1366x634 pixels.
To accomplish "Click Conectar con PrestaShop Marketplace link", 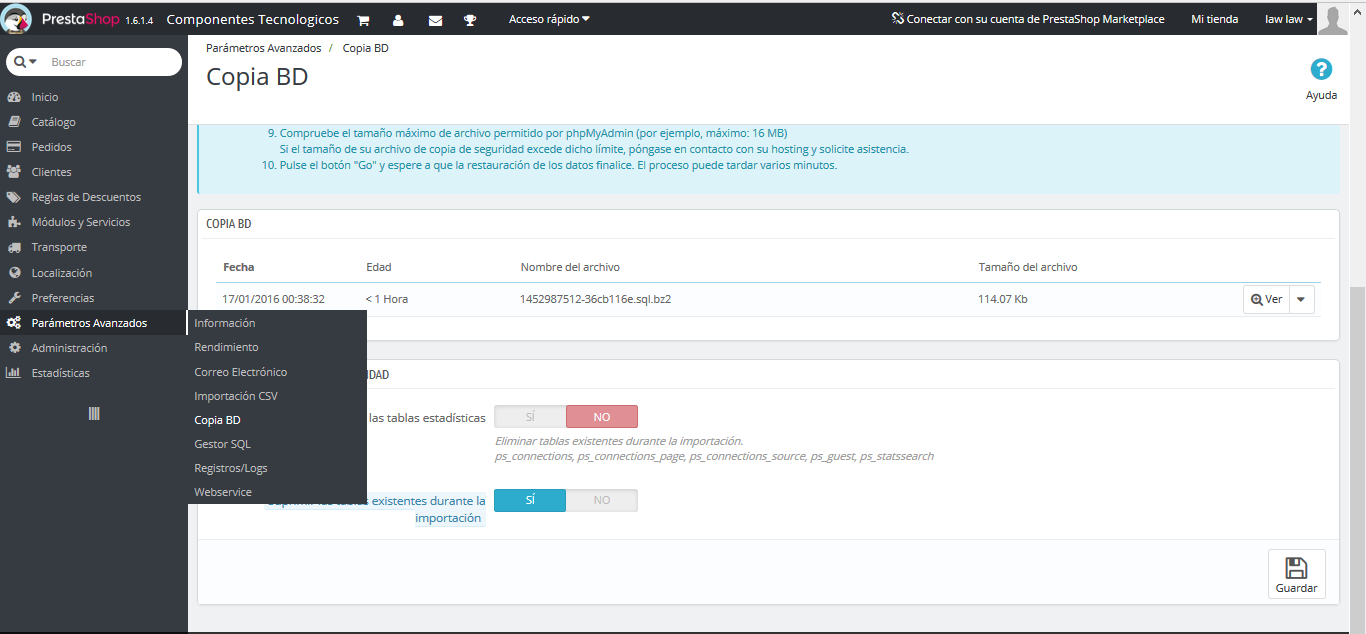I will (x=1028, y=19).
